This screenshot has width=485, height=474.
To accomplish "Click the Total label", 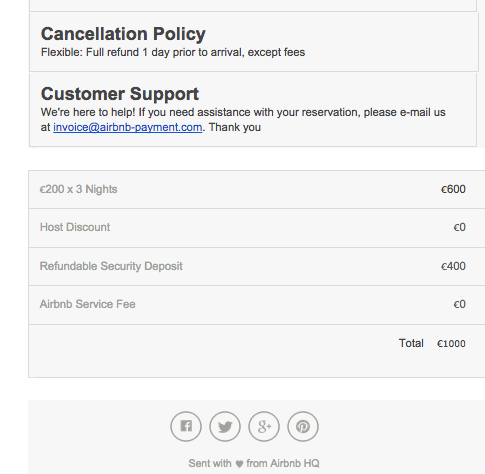I will (411, 343).
